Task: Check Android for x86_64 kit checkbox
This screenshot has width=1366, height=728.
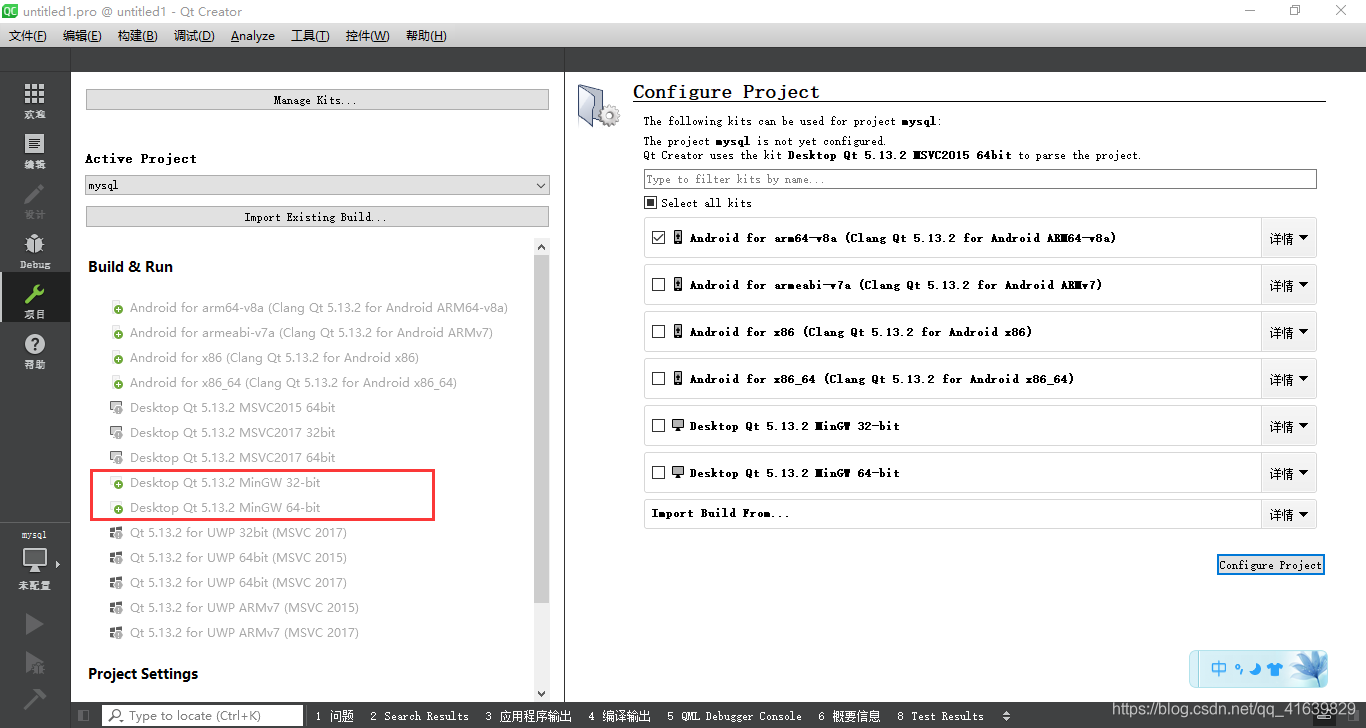Action: click(x=658, y=379)
